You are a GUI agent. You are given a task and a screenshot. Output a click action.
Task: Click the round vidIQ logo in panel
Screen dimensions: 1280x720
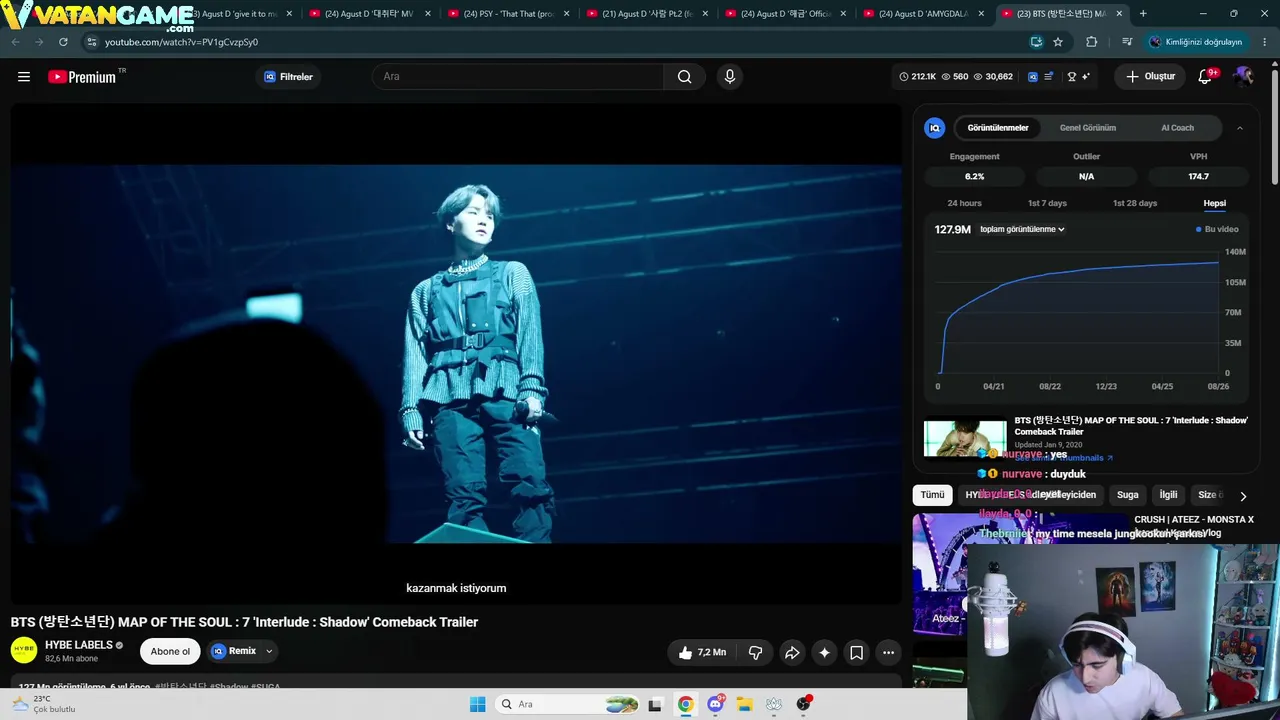tap(935, 128)
